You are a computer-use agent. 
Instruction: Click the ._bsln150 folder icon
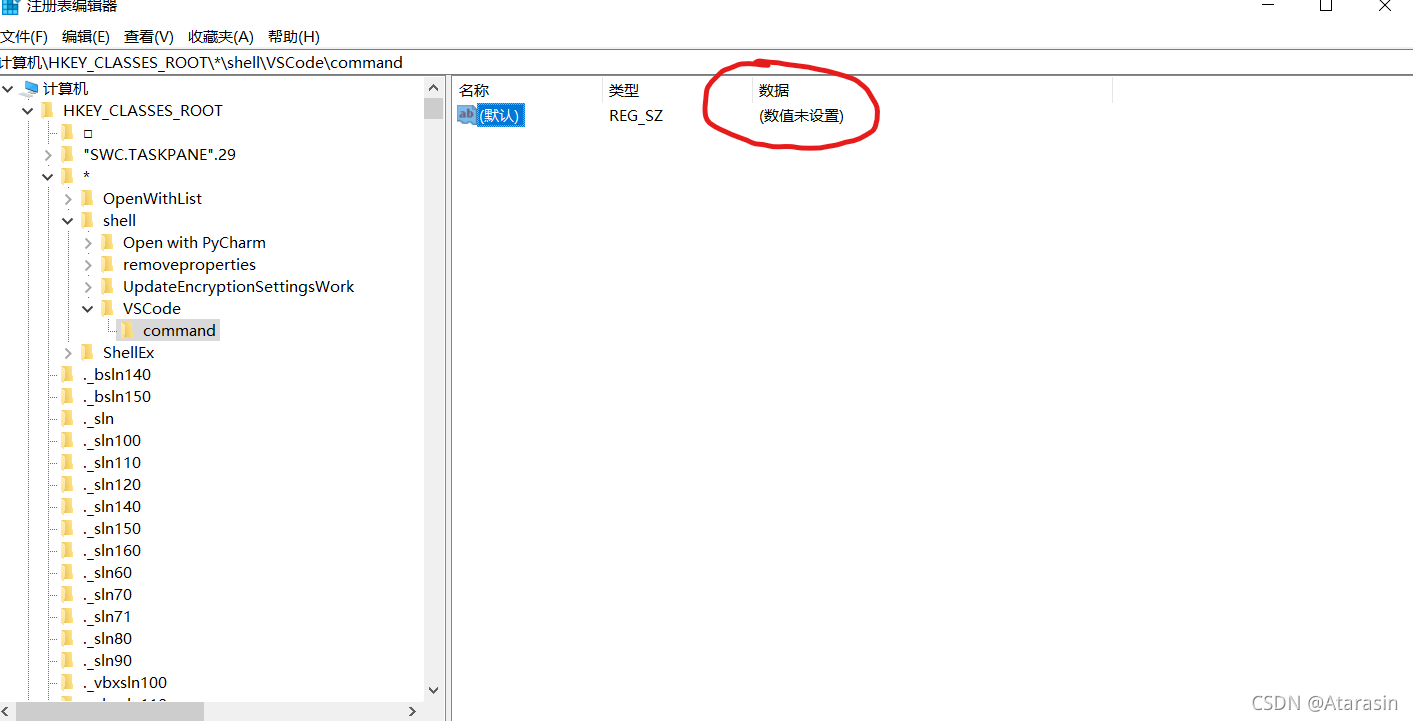[x=67, y=397]
